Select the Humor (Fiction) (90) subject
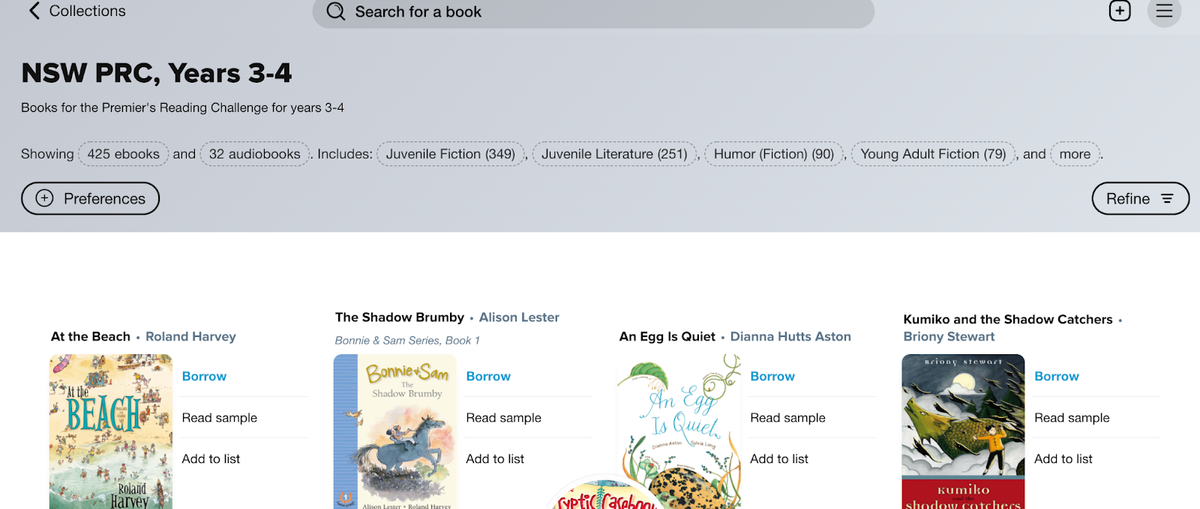This screenshot has height=509, width=1200. click(774, 154)
